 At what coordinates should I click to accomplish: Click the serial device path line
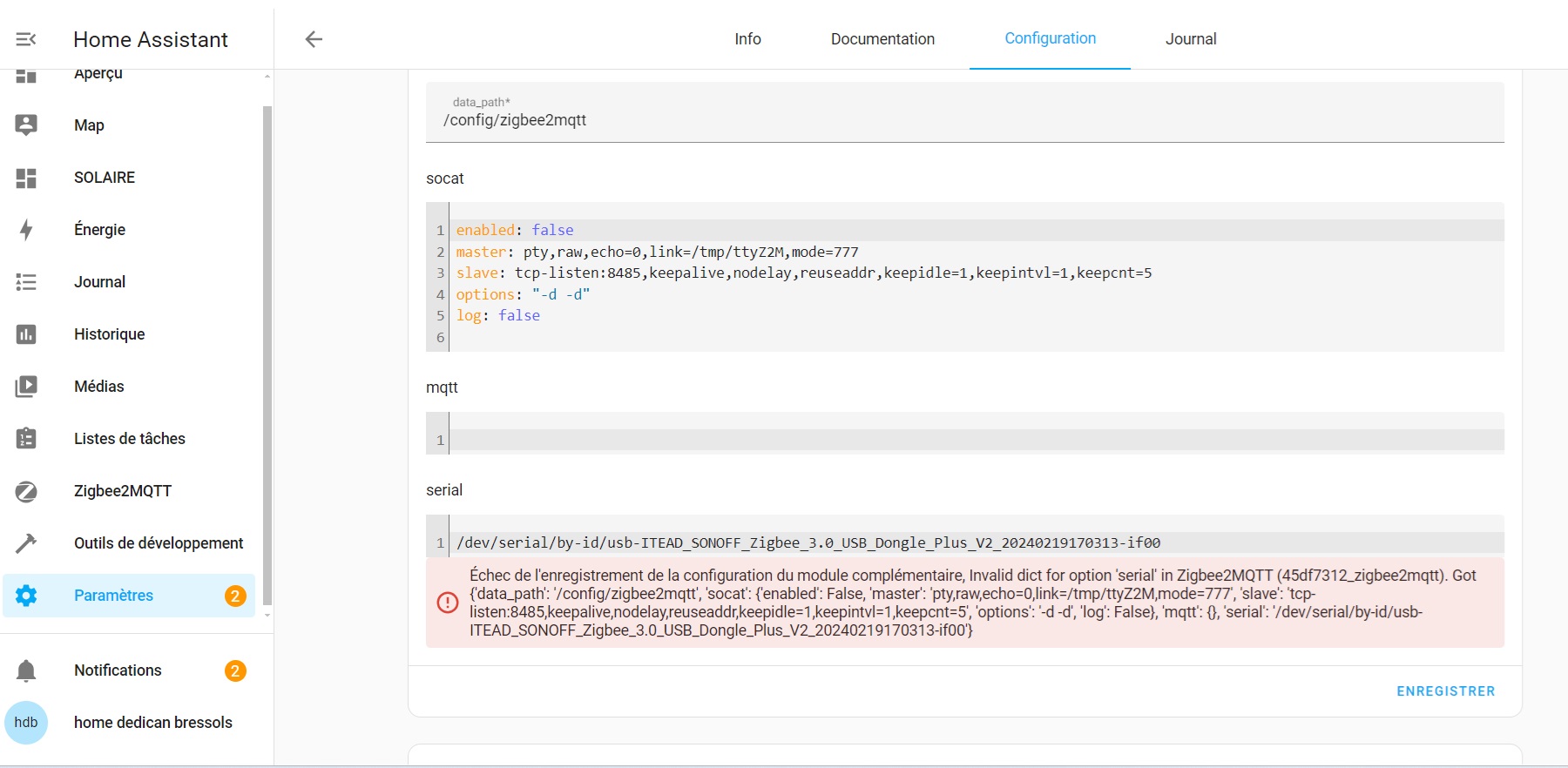[x=808, y=542]
